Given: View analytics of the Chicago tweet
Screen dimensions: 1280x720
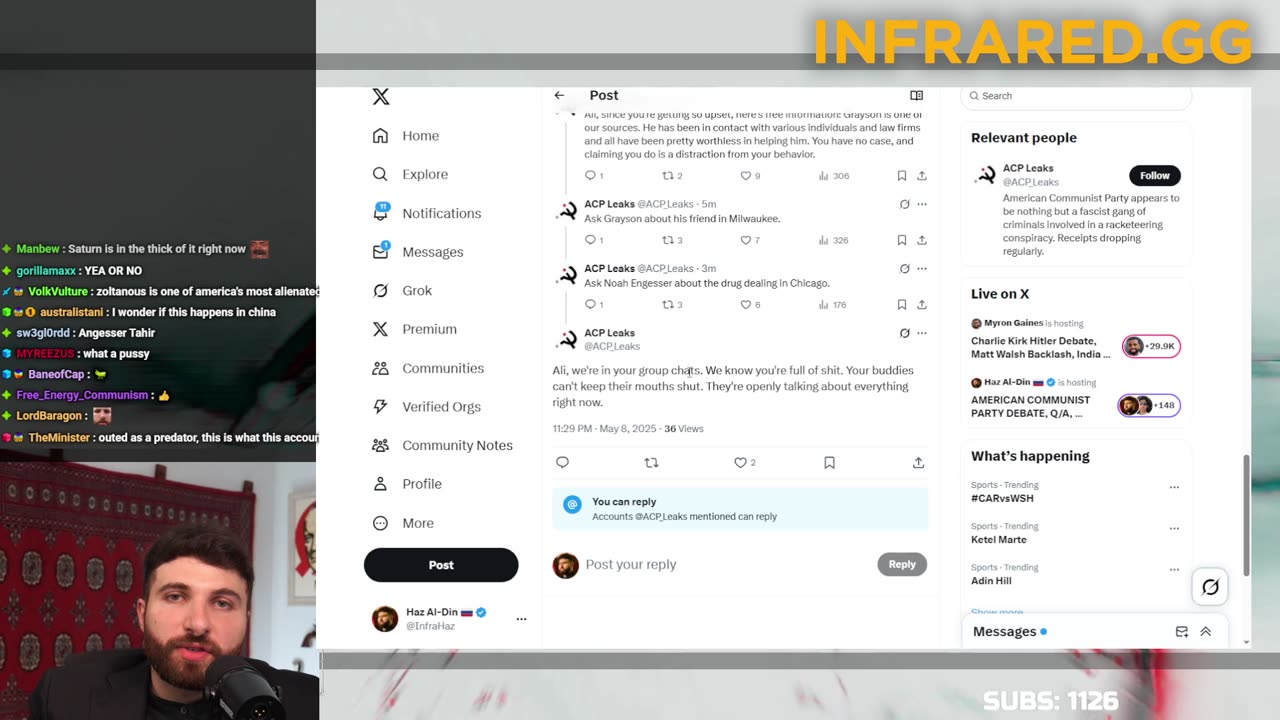Looking at the screenshot, I should click(x=832, y=304).
